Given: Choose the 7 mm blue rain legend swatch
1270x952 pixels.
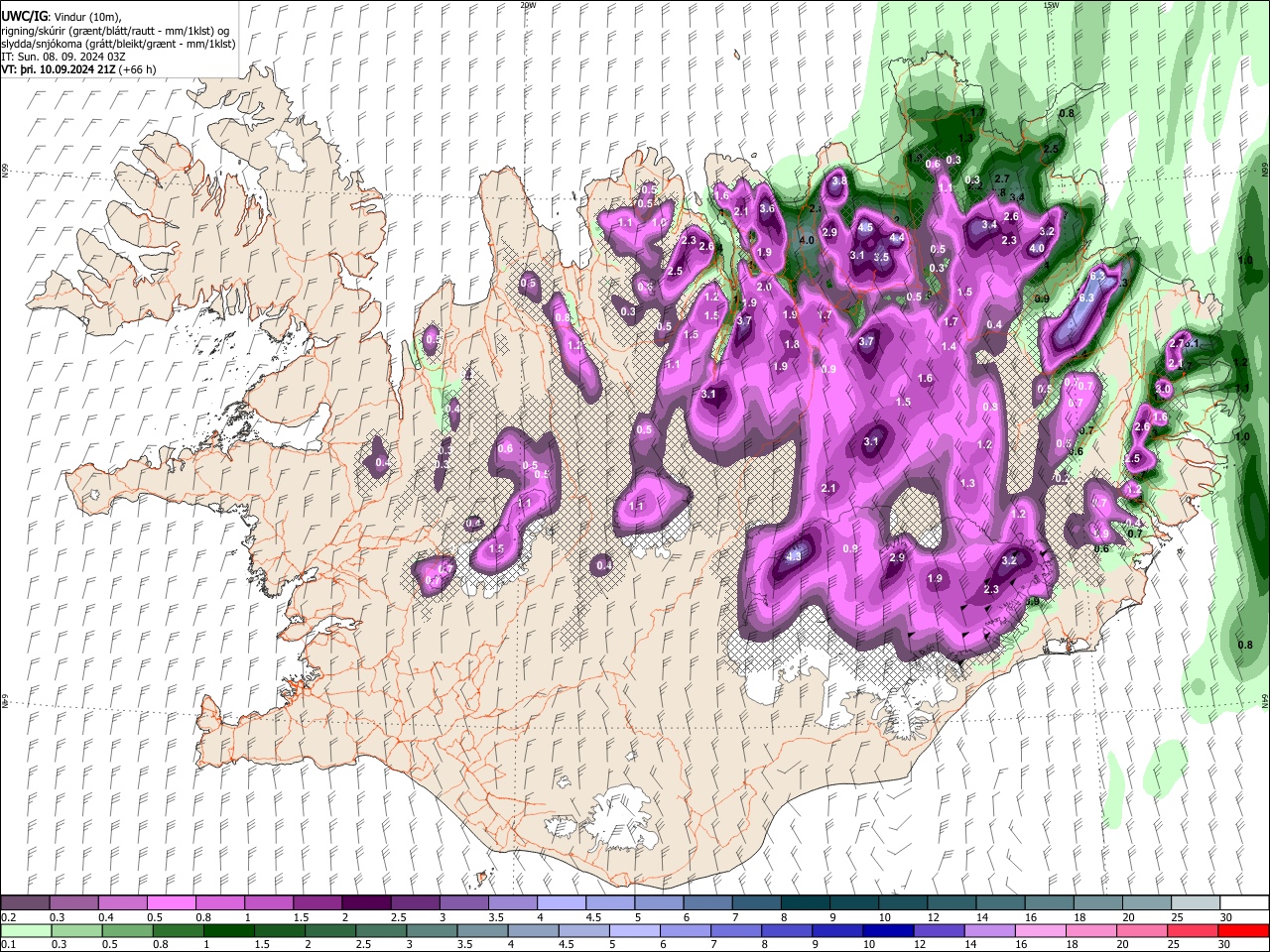Looking at the screenshot, I should [735, 930].
